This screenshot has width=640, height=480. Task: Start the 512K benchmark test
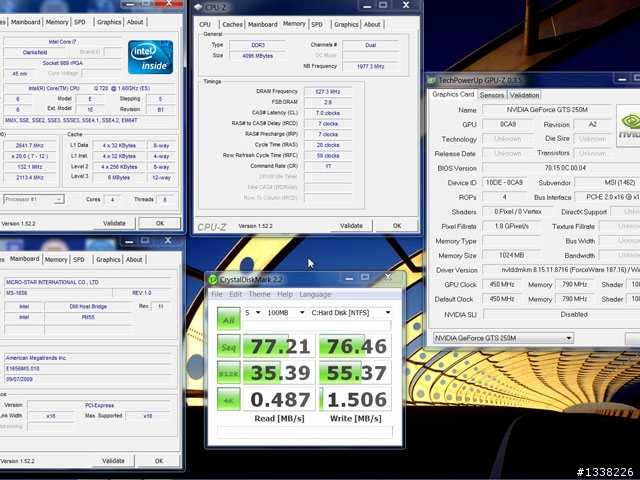(229, 373)
